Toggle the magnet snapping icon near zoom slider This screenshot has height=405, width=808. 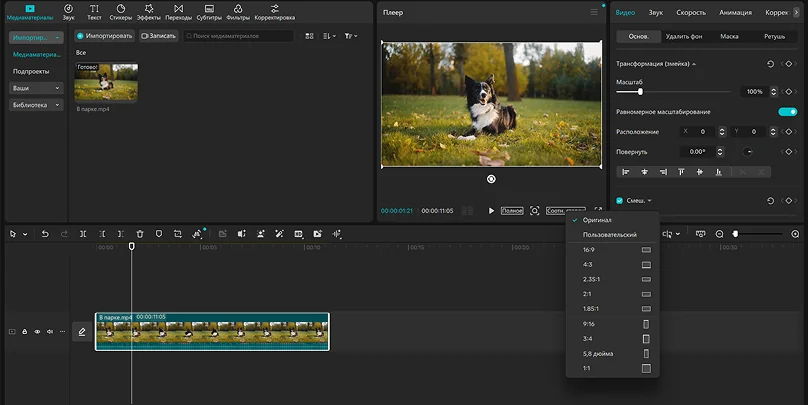700,234
